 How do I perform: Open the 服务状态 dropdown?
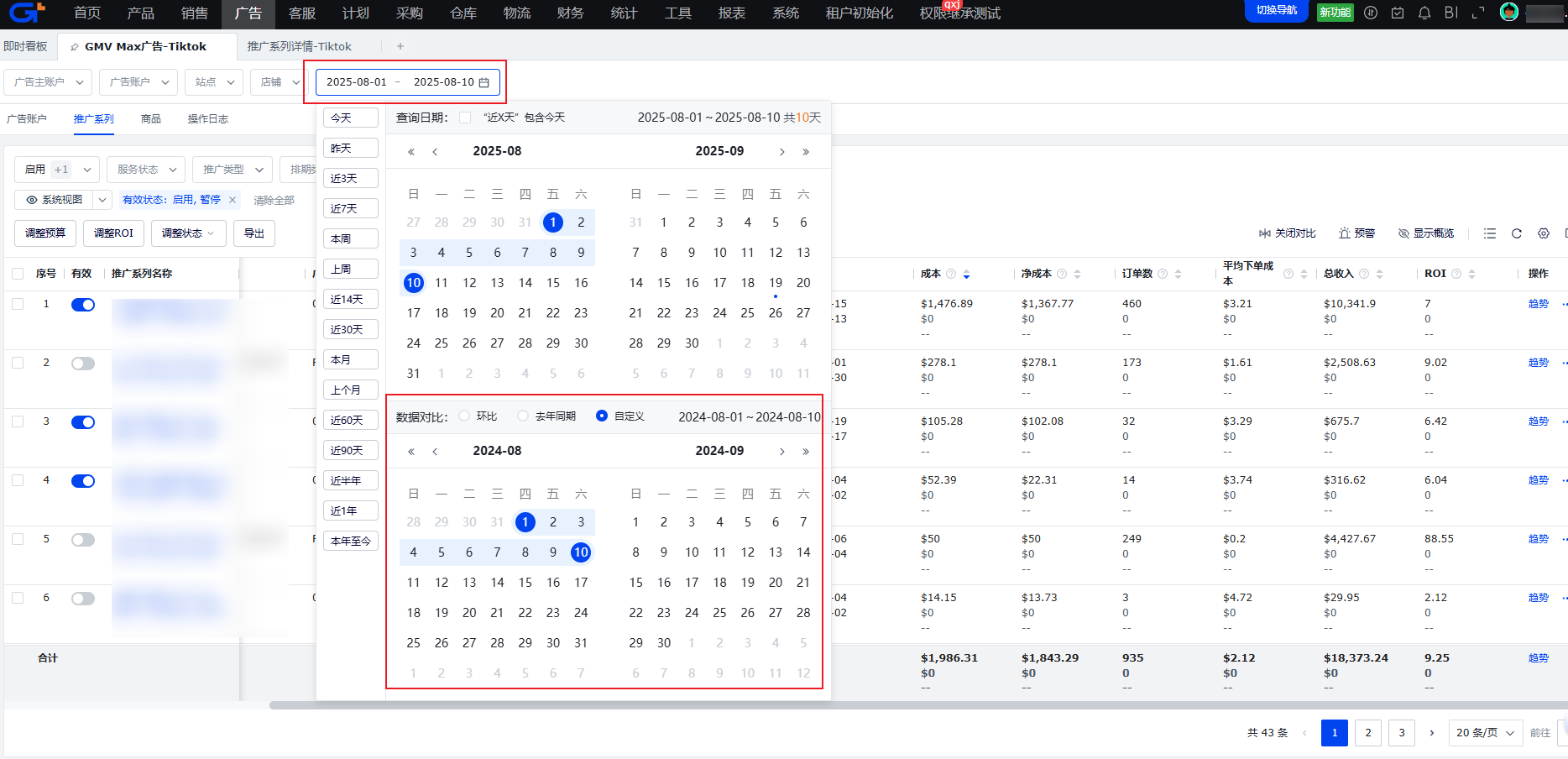[x=146, y=170]
